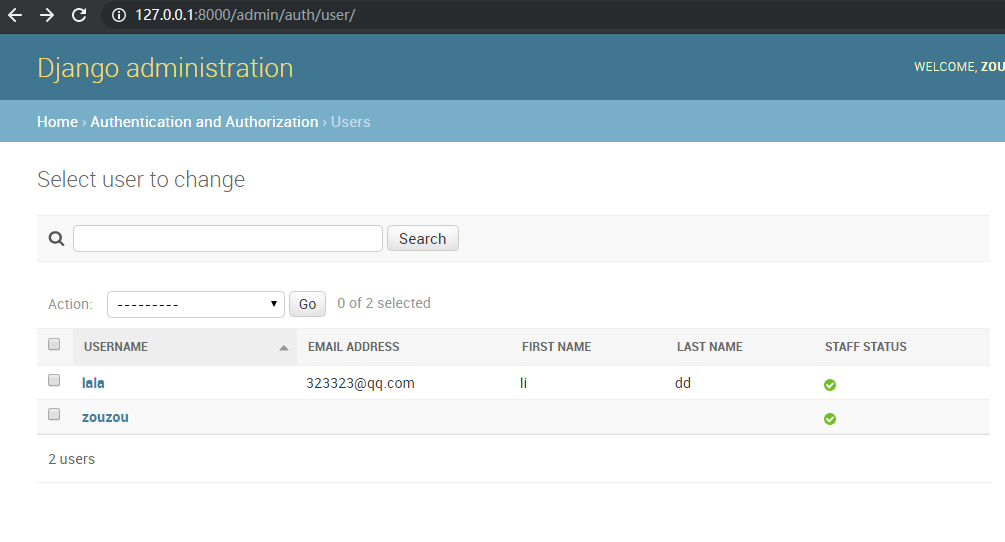Focus the user search text field
The height and width of the screenshot is (542, 1005).
(227, 239)
